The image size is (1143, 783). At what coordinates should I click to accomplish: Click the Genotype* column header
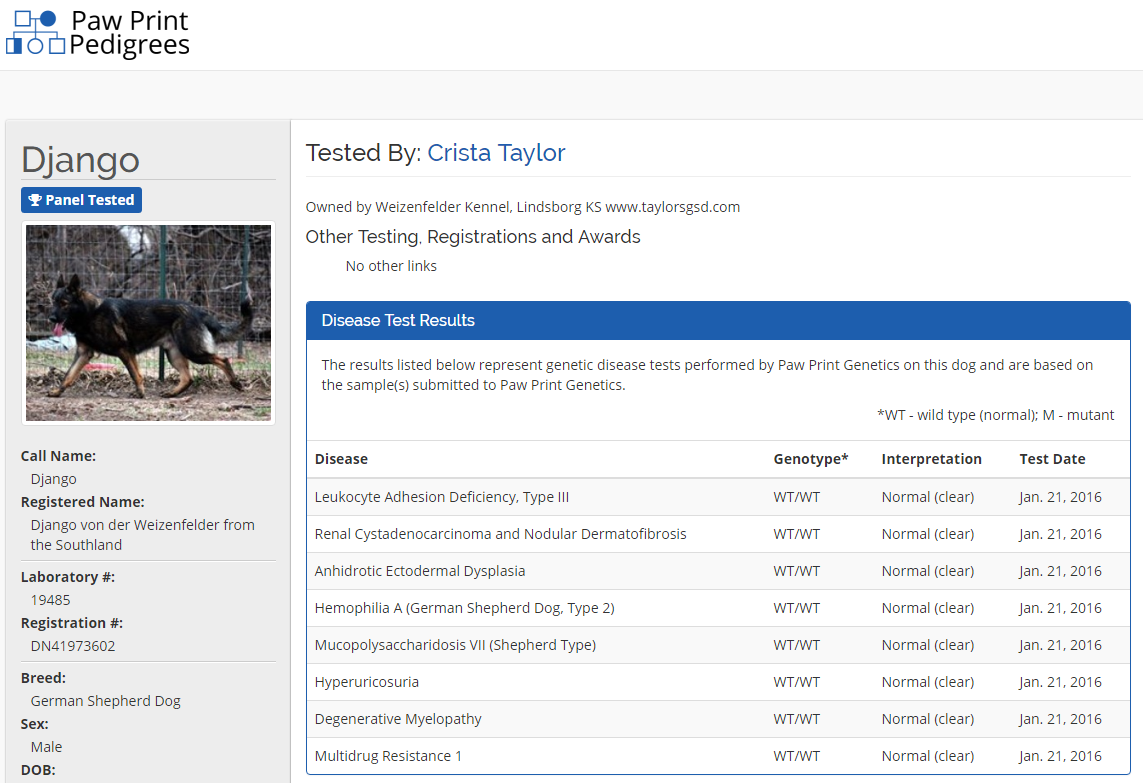[811, 459]
